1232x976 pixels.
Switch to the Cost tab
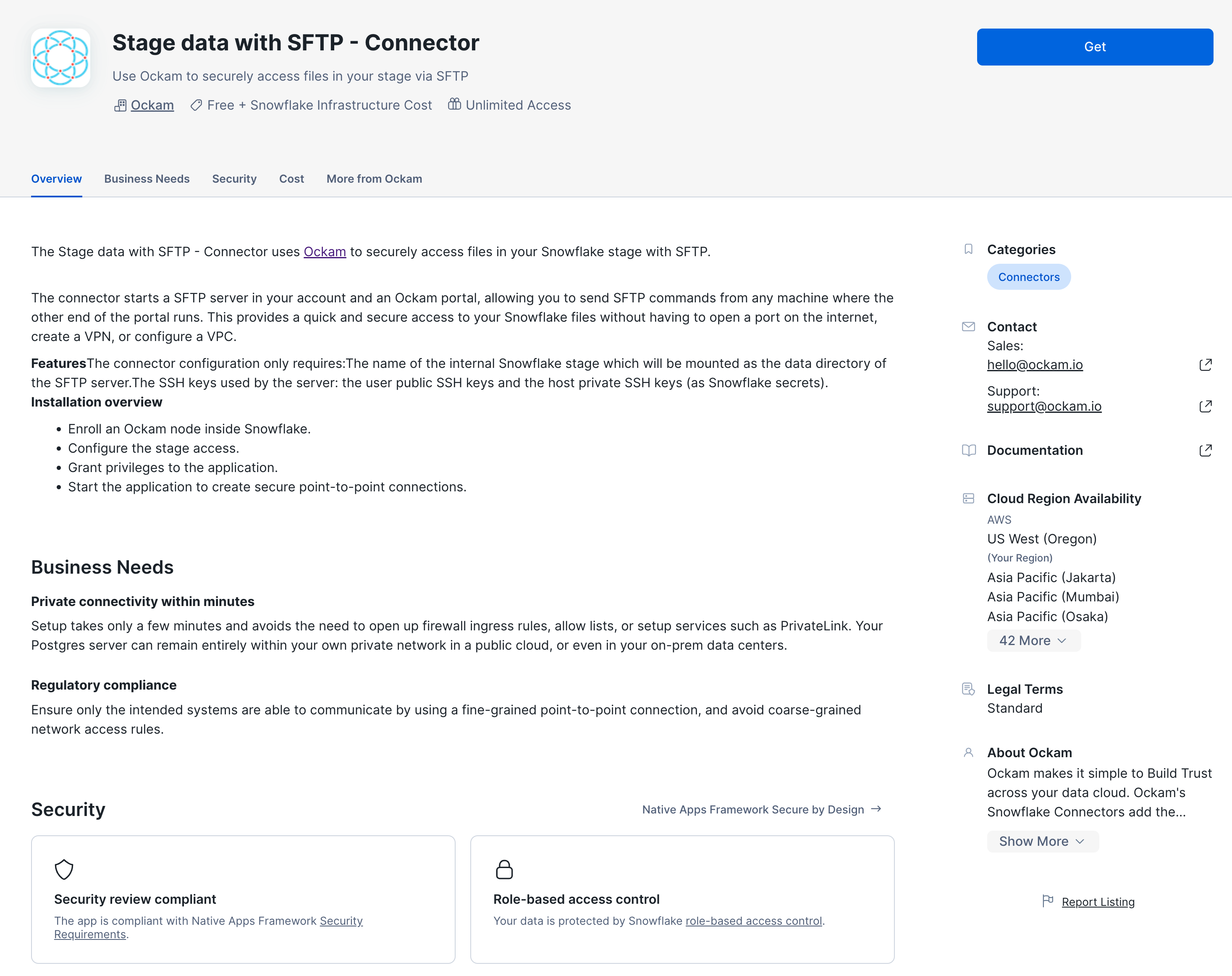click(x=291, y=178)
